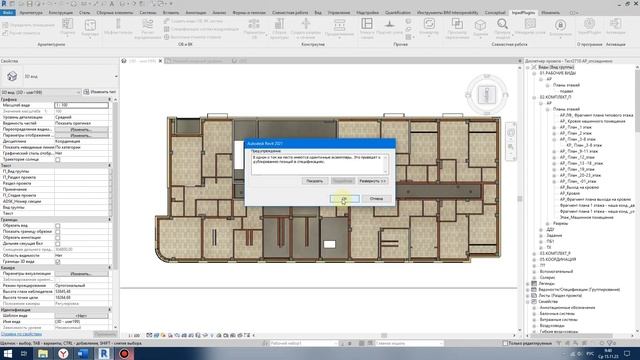Viewport: 640px width, 360px height.
Task: Toggle Дальняя секущая Вкл checkbox
Action: (58, 244)
